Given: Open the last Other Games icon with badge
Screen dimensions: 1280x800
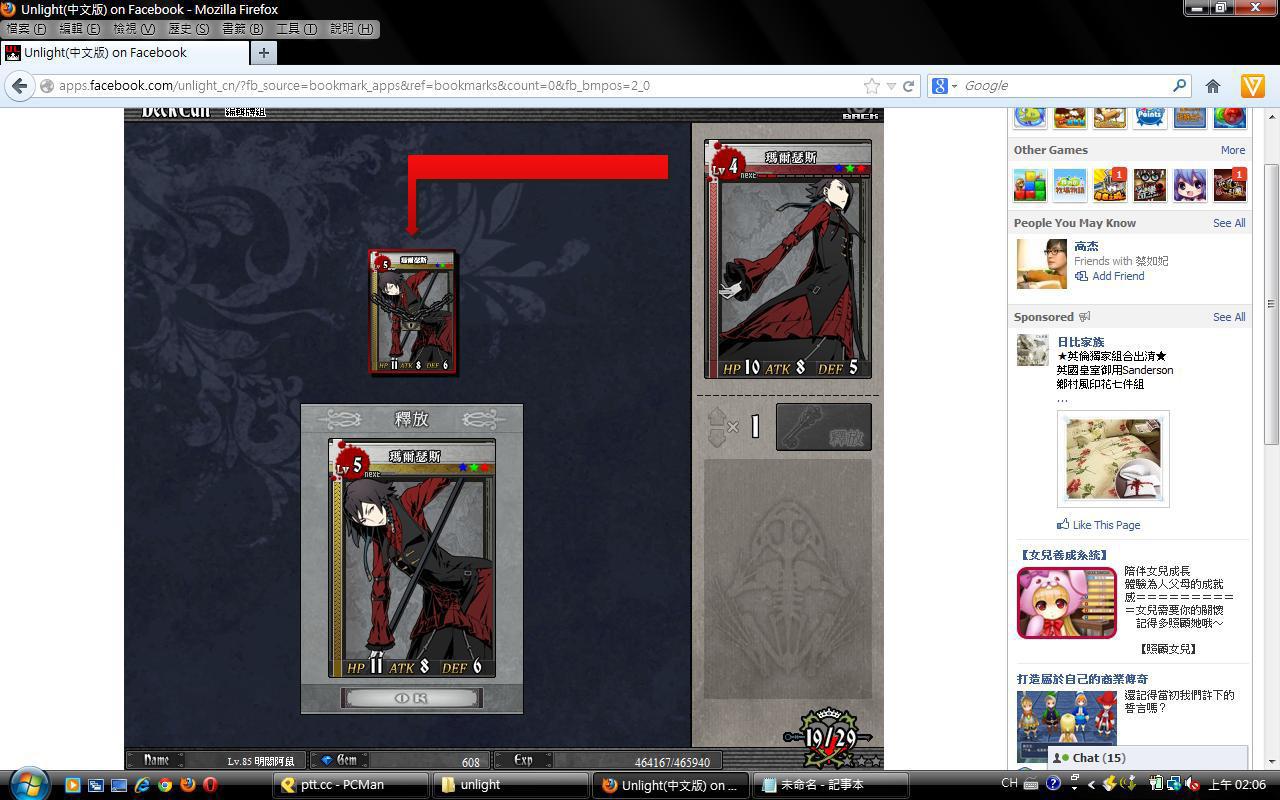Looking at the screenshot, I should (1230, 185).
